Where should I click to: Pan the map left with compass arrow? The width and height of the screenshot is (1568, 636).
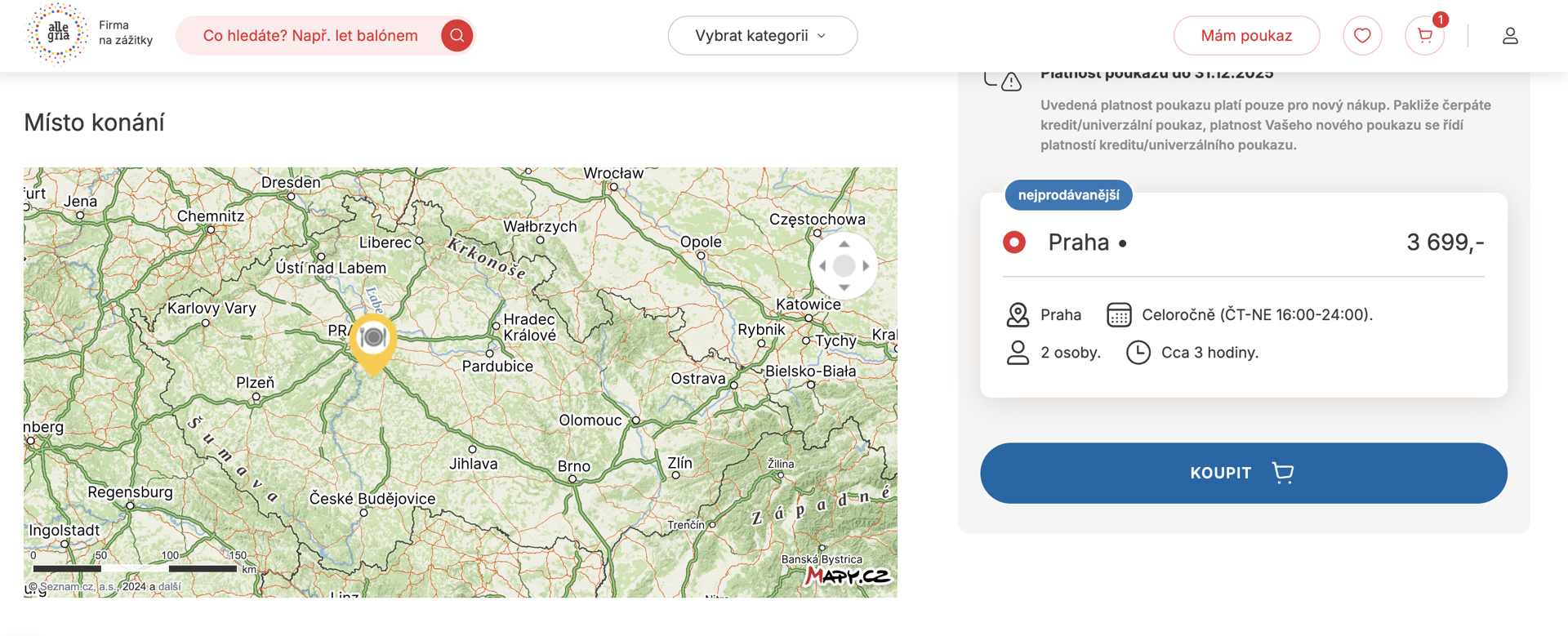[x=822, y=265]
